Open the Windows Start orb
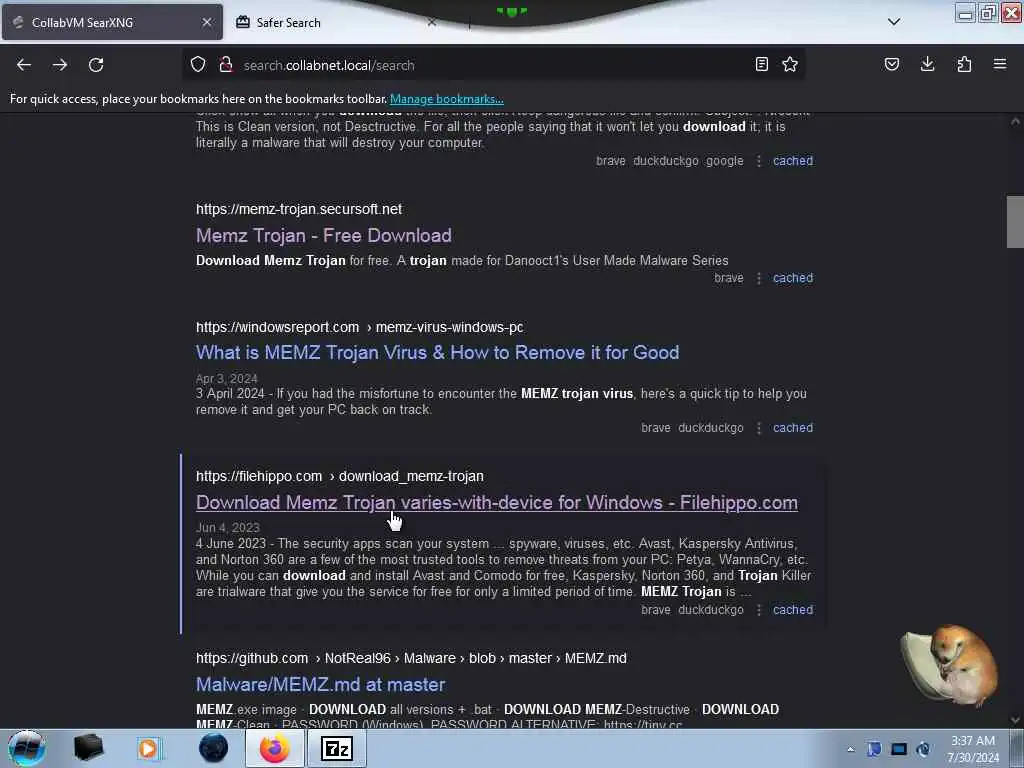Screen dimensions: 1024x768 (27, 748)
